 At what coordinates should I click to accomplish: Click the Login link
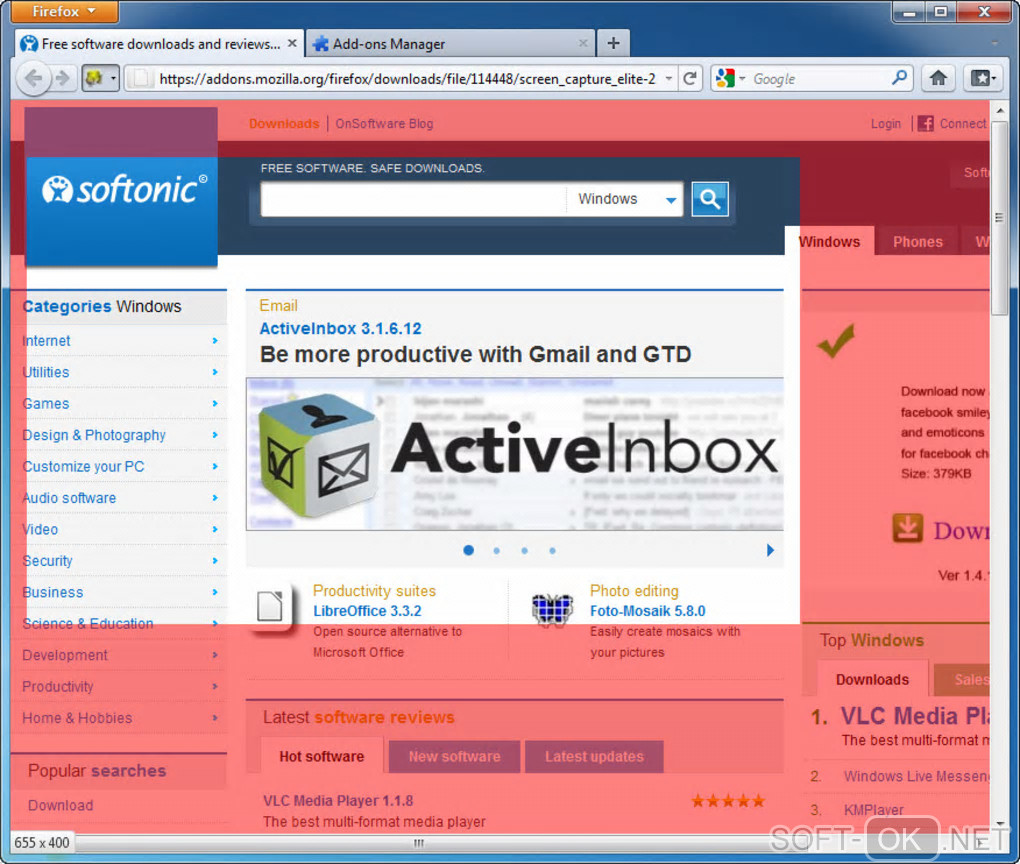(x=885, y=124)
